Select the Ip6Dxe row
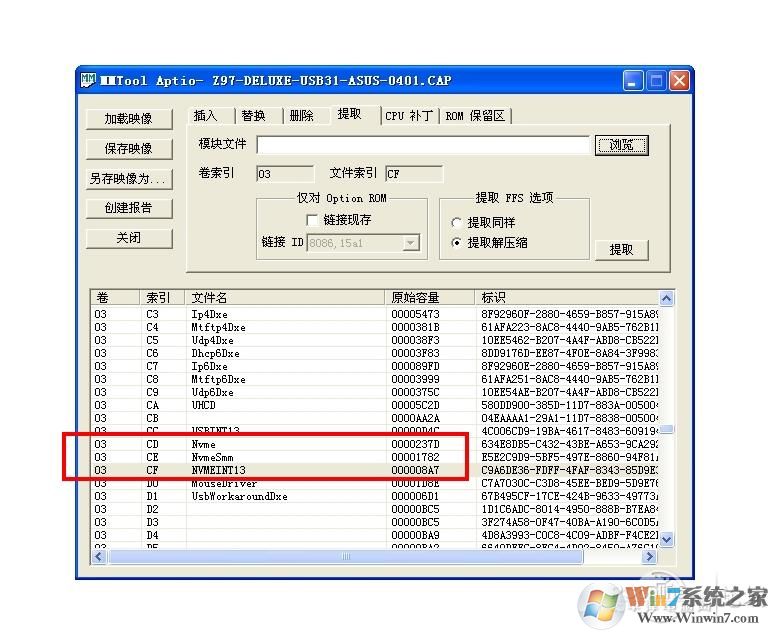This screenshot has height=632, width=775. [375, 366]
